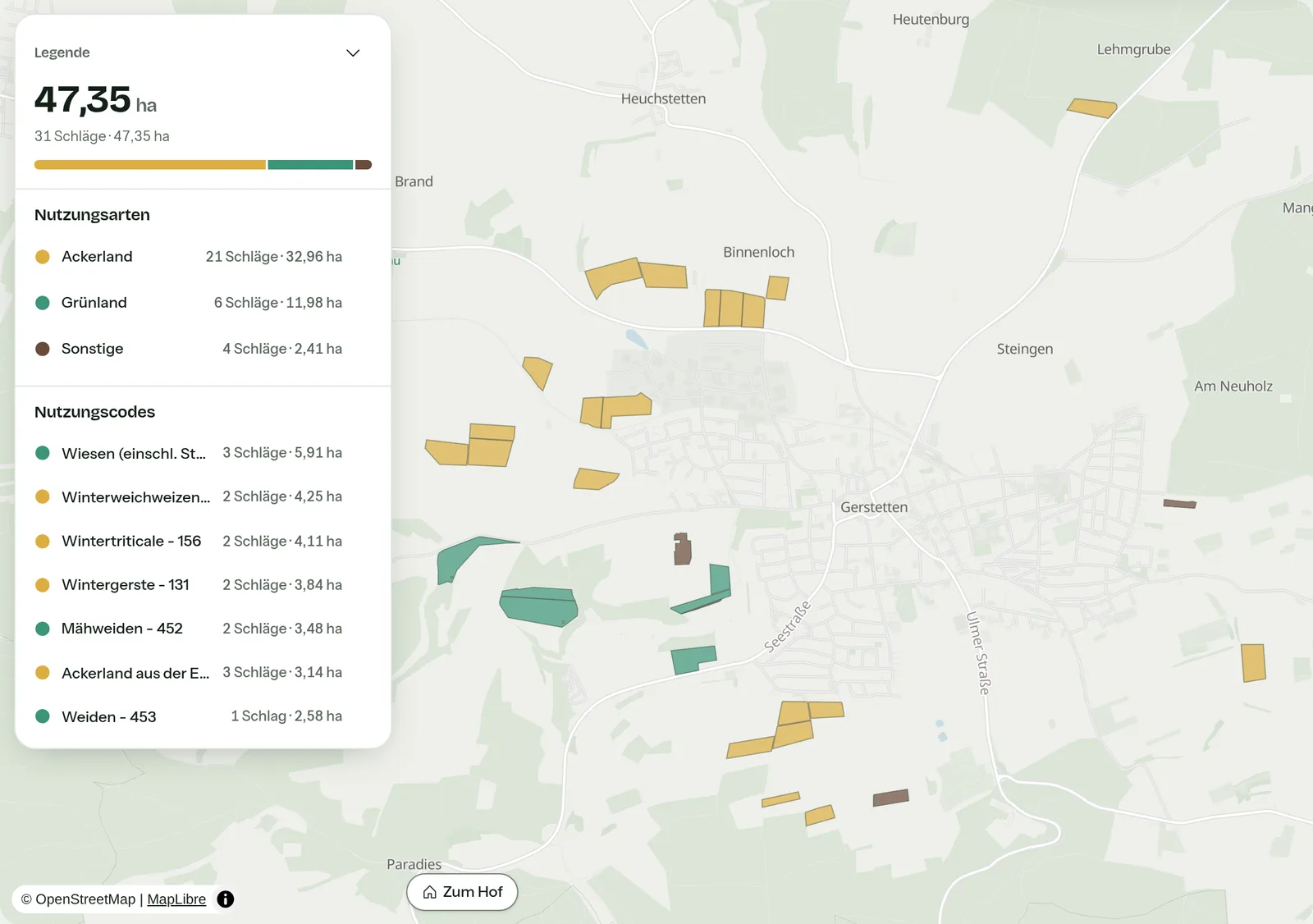Open the MapLibre link
Image resolution: width=1313 pixels, height=924 pixels.
176,899
